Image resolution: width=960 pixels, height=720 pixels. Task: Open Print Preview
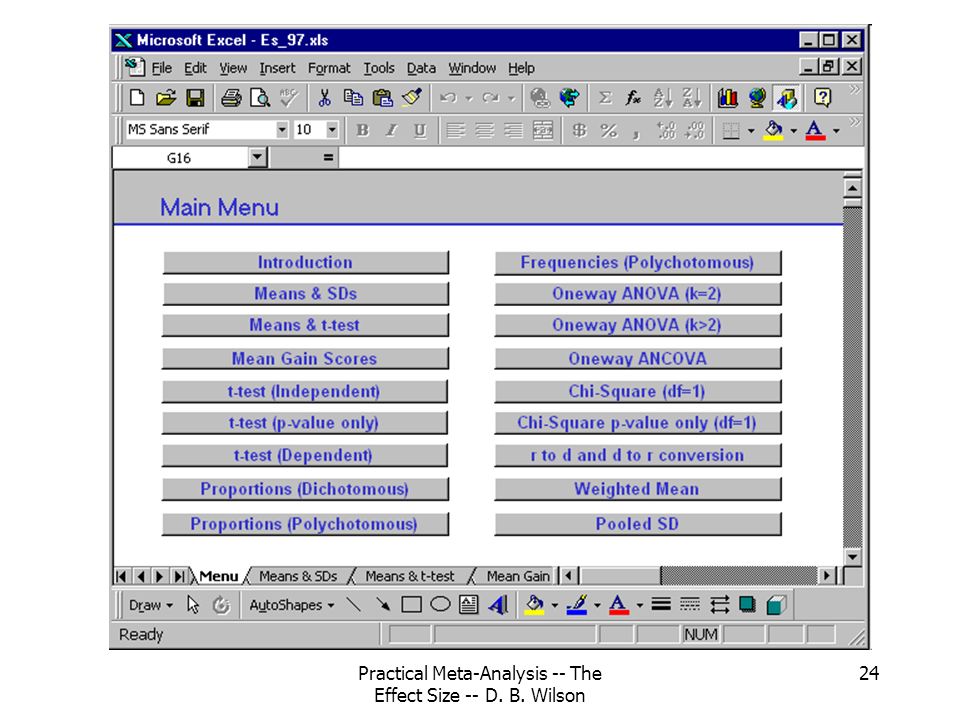pos(260,98)
